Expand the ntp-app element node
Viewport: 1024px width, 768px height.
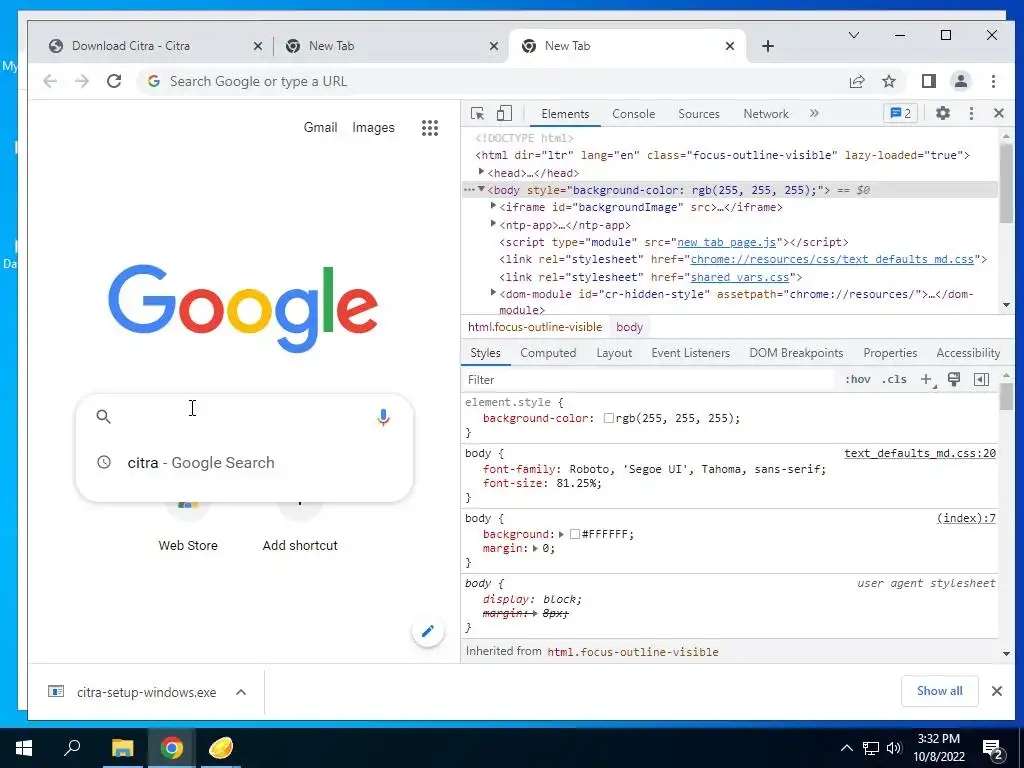(494, 223)
